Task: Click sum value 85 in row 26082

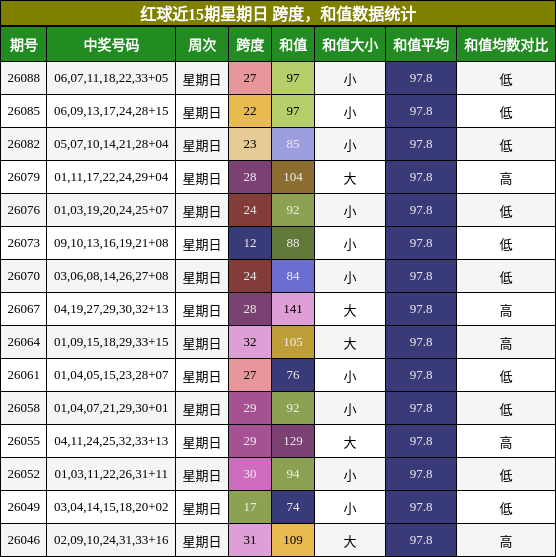Action: (293, 144)
